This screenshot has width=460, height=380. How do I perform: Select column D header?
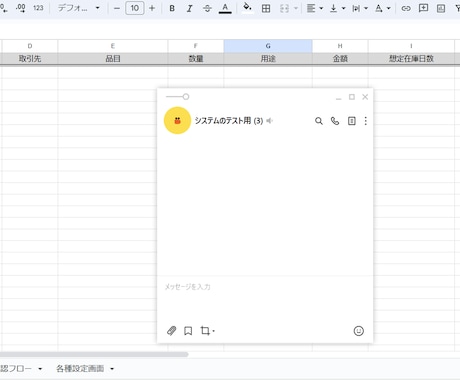coord(30,46)
